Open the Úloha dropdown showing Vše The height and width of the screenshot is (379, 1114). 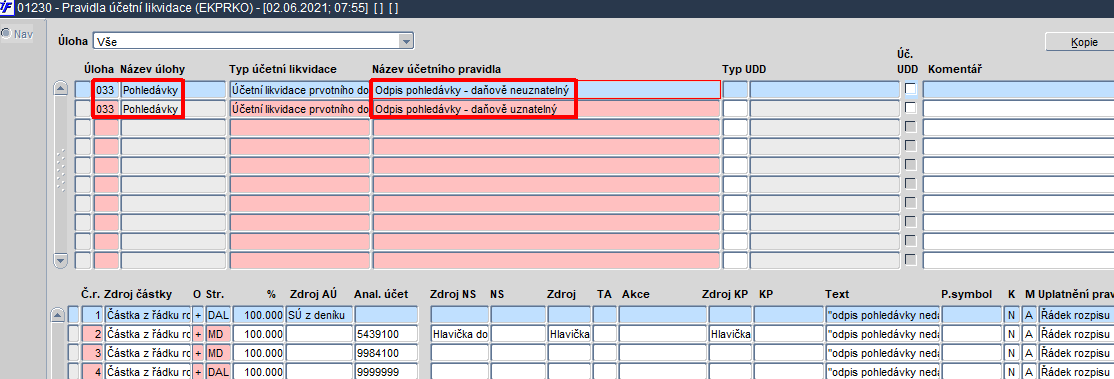pos(406,41)
